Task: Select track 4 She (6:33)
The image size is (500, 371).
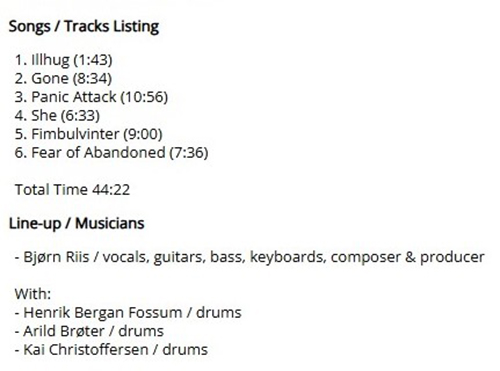Action: coord(57,116)
